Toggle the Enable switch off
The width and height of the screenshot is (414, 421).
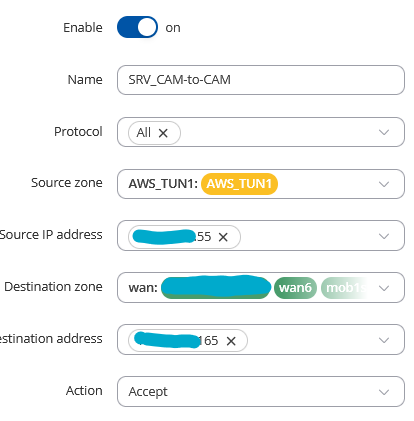click(x=137, y=27)
